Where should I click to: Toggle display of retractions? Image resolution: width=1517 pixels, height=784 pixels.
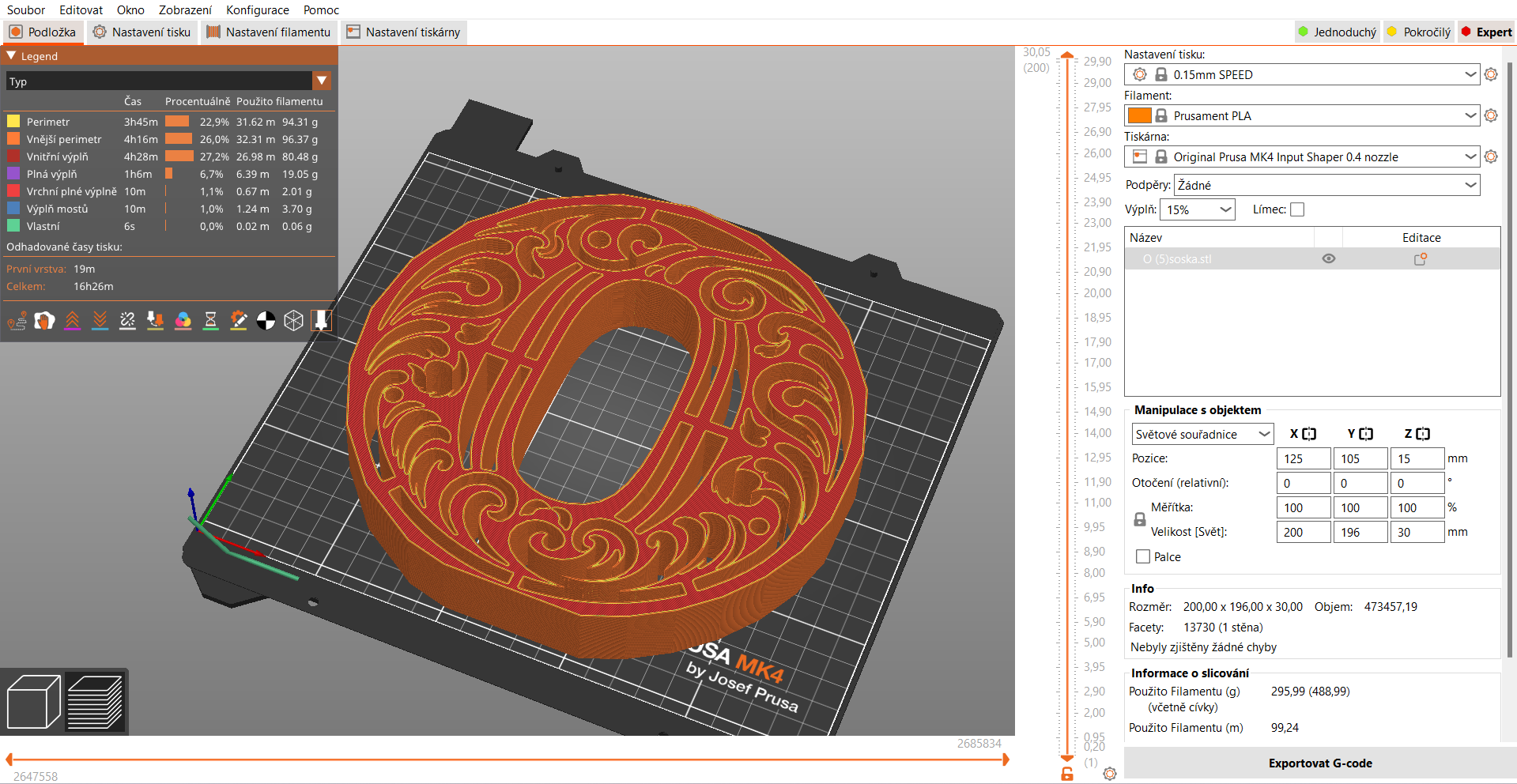tap(72, 320)
